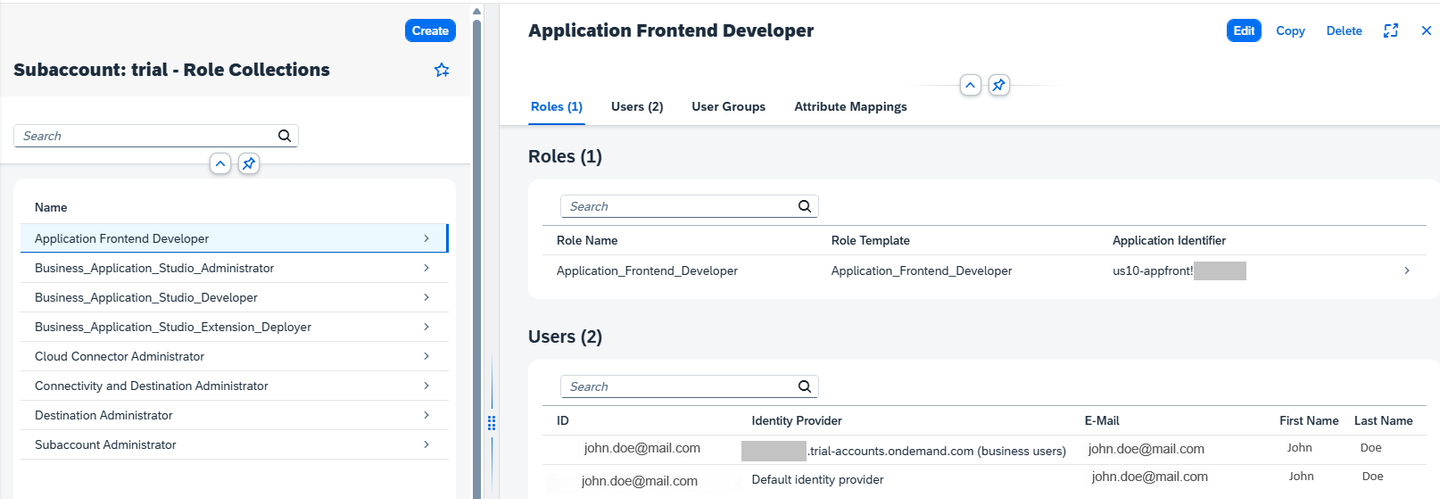
Task: Click the chevron on the Destination Administrator row
Action: tap(426, 415)
